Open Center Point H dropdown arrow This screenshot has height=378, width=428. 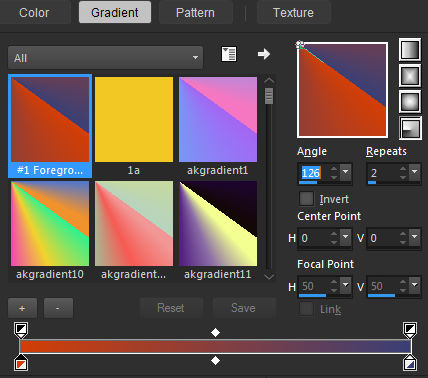(x=346, y=237)
